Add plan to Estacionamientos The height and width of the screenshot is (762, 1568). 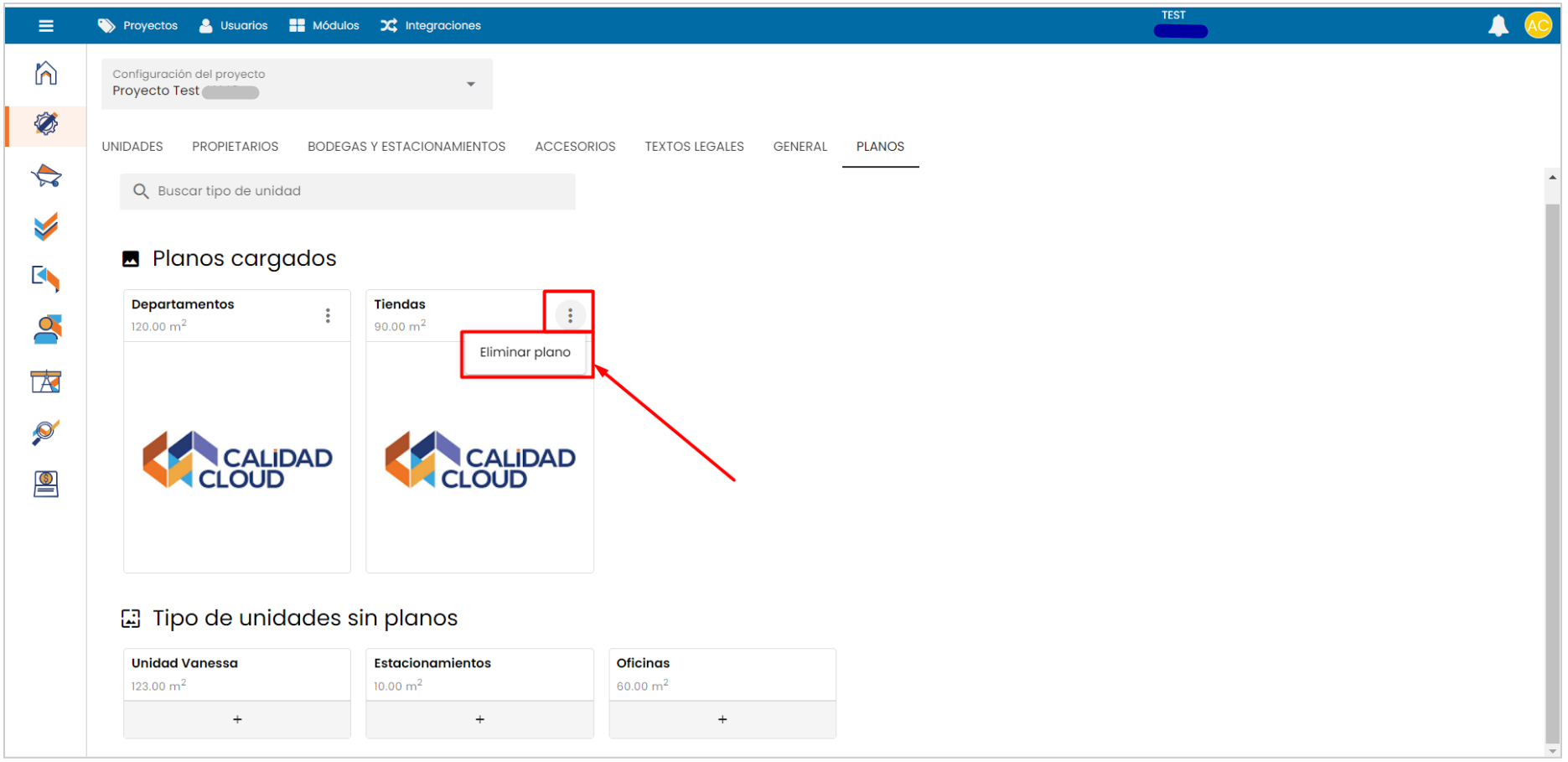click(x=479, y=720)
